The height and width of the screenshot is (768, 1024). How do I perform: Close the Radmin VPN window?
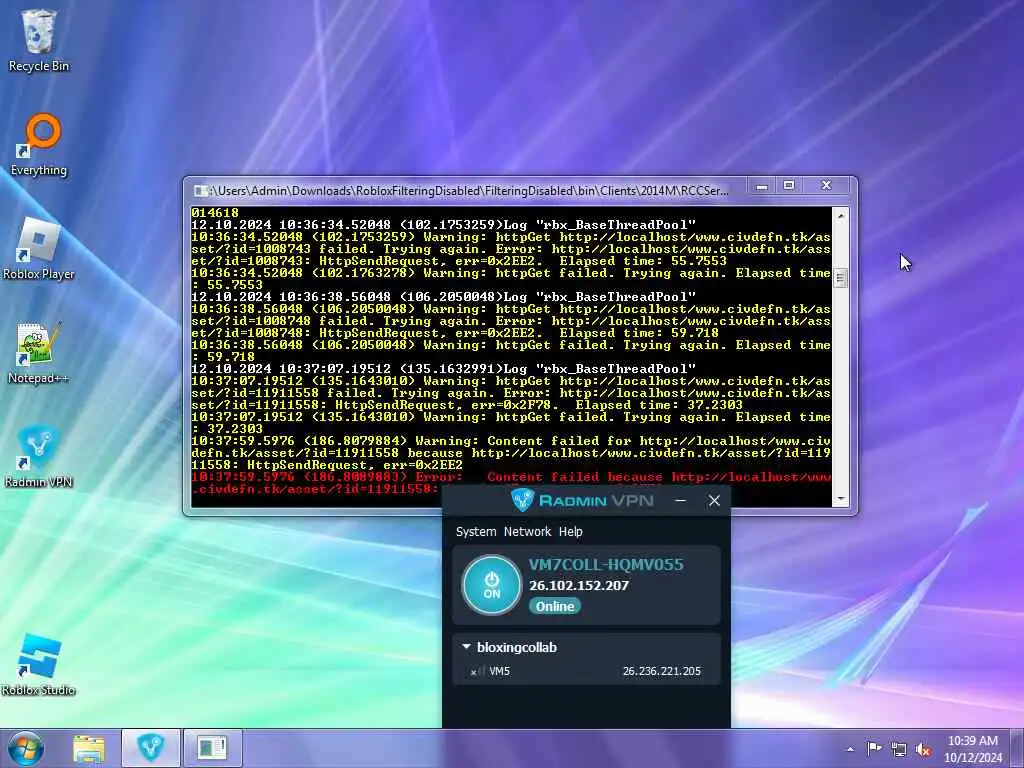click(714, 501)
